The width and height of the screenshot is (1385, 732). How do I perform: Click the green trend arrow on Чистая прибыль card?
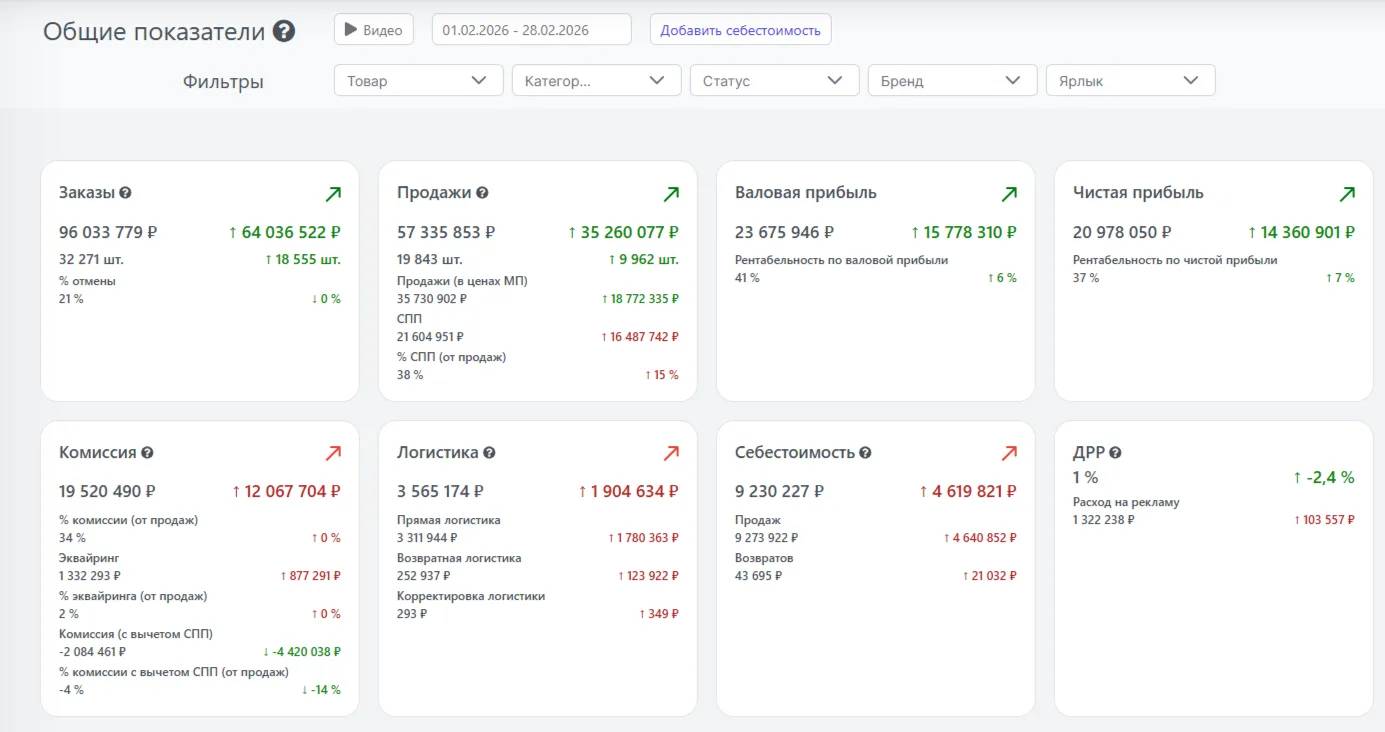click(1346, 194)
